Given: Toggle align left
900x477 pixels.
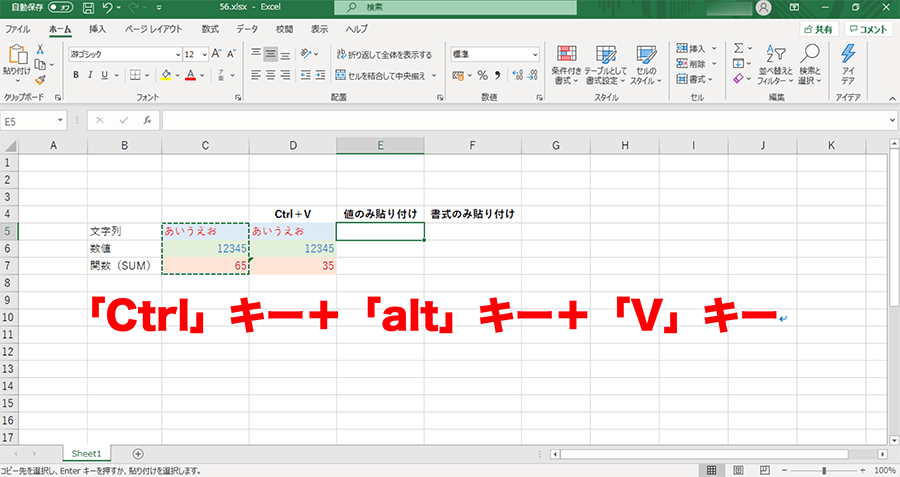Looking at the screenshot, I should point(256,75).
